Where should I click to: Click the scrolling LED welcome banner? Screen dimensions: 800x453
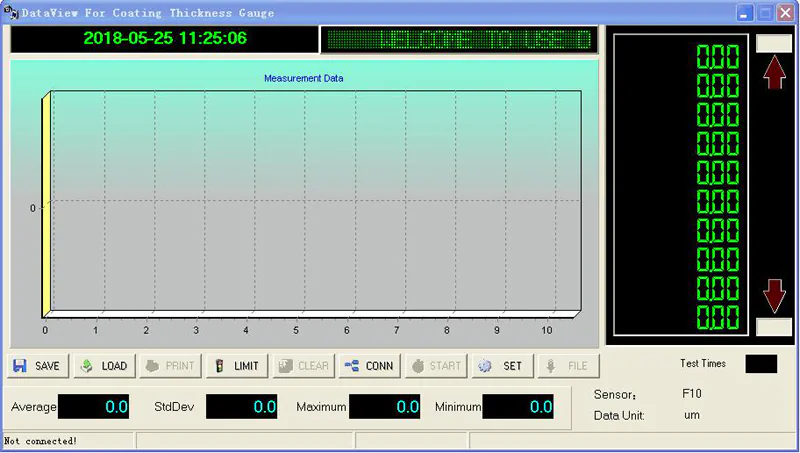point(459,39)
